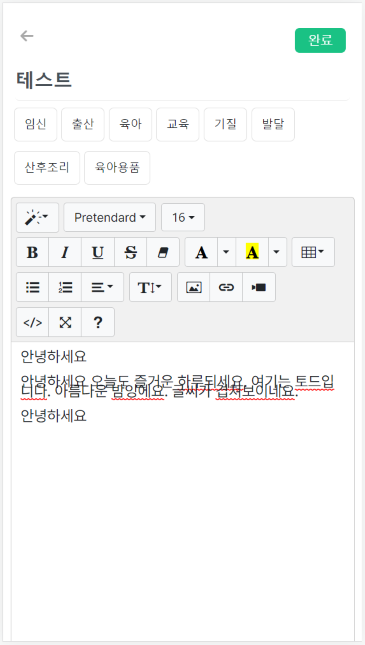Screen dimensions: 365x645
Task: Apply the recent text color
Action: pyautogui.click(x=201, y=252)
